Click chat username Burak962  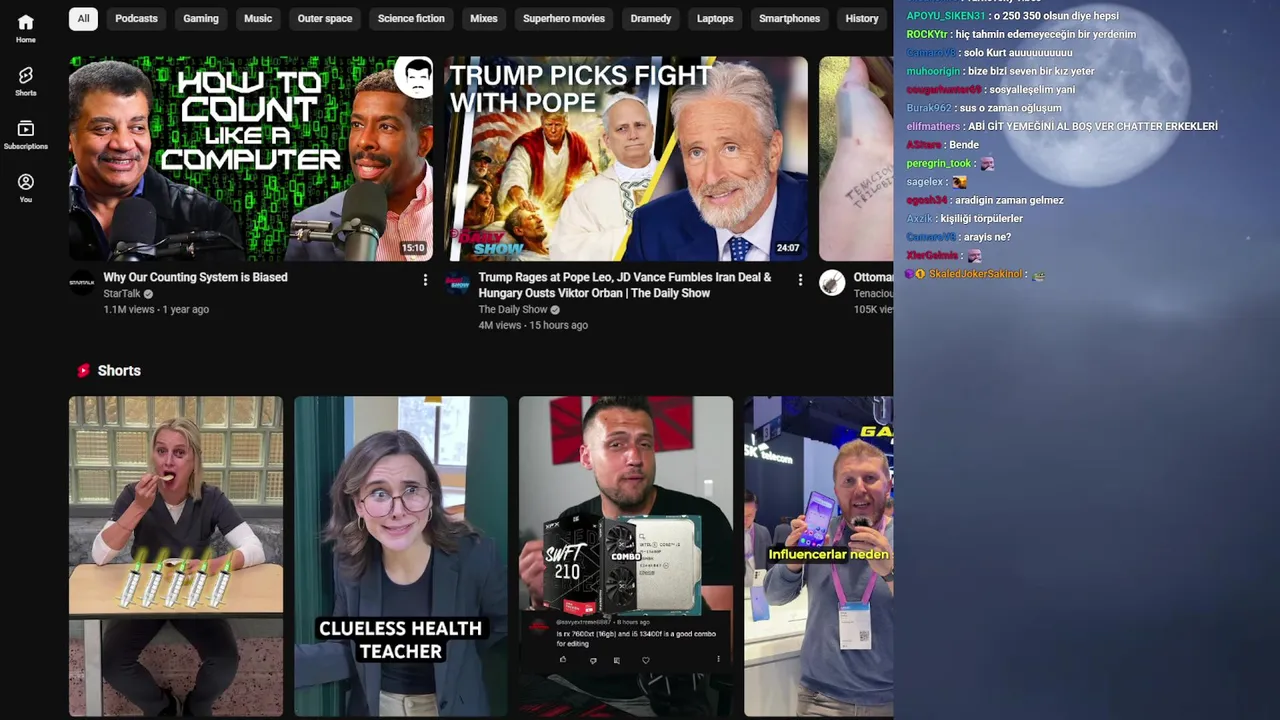point(929,108)
